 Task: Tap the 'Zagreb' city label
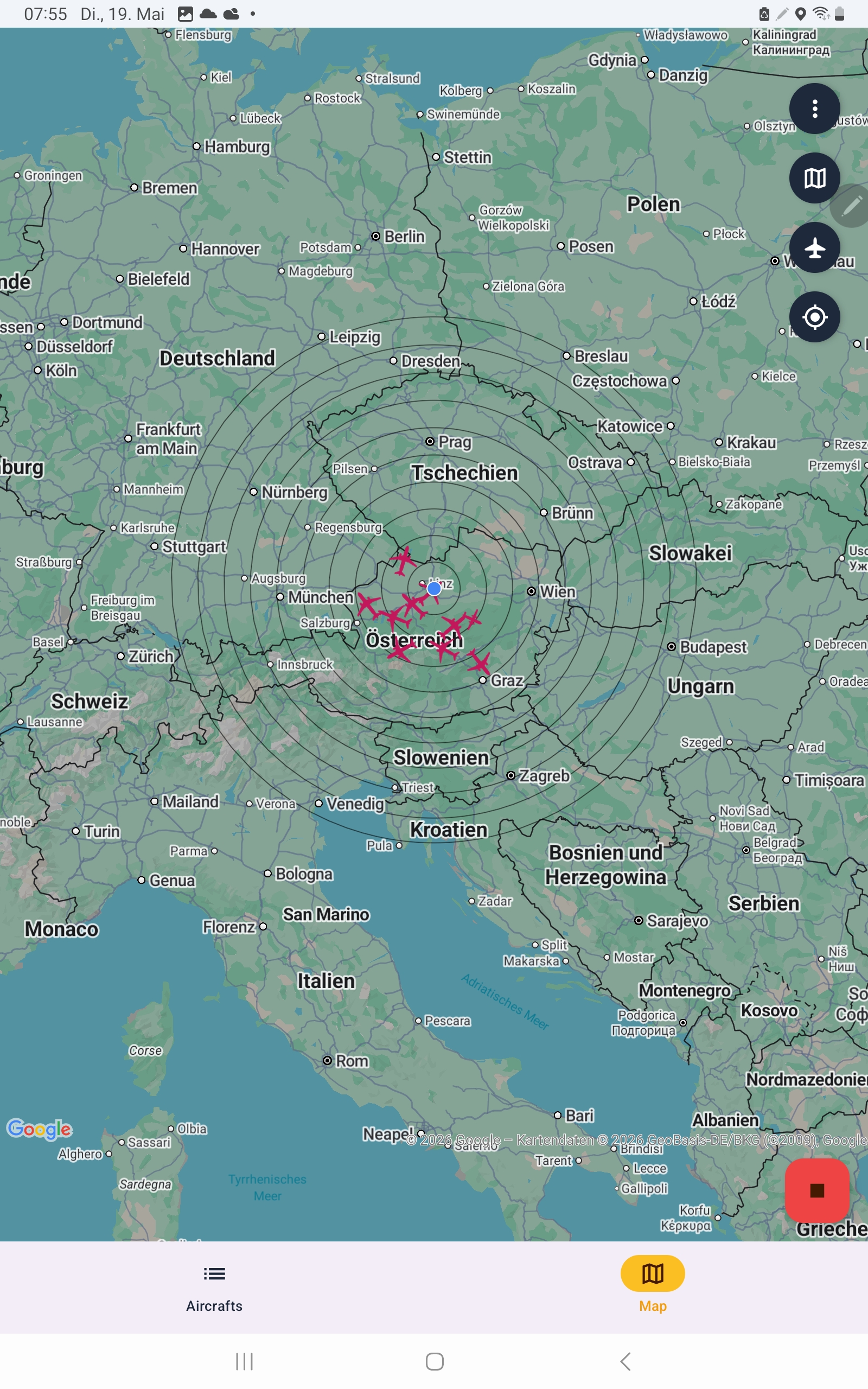pos(544,775)
